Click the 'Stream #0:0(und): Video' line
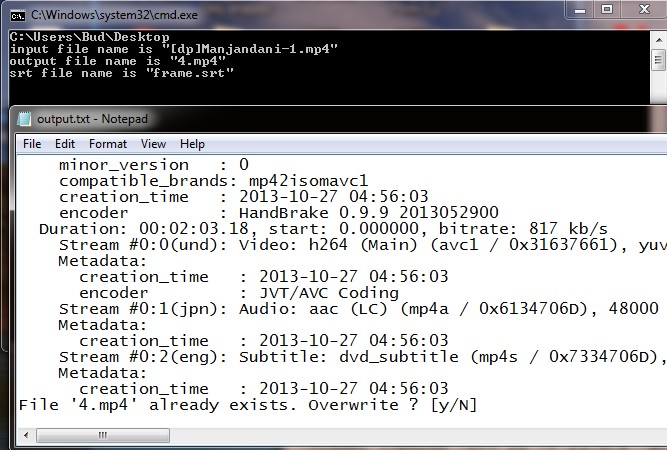Viewport: 667px width, 450px height. [363, 245]
